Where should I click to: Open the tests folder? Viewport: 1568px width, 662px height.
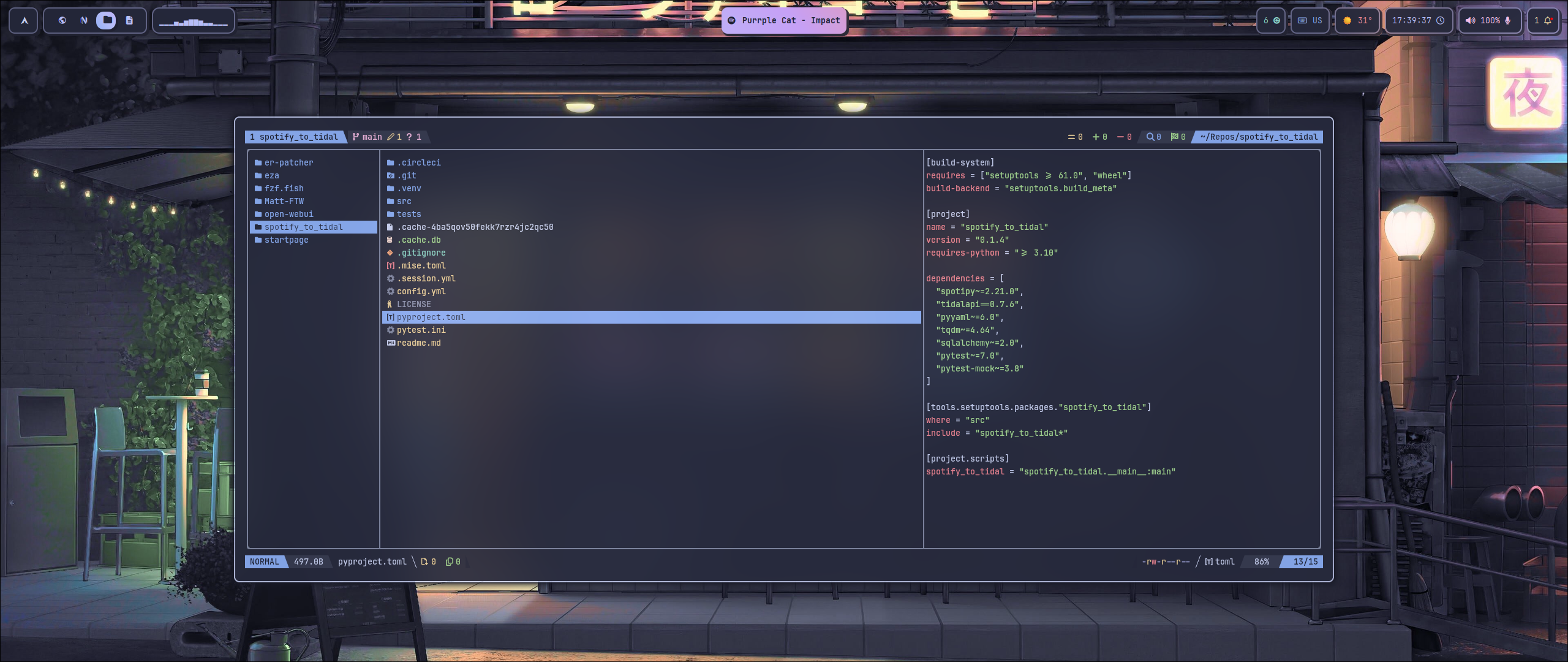pos(409,214)
